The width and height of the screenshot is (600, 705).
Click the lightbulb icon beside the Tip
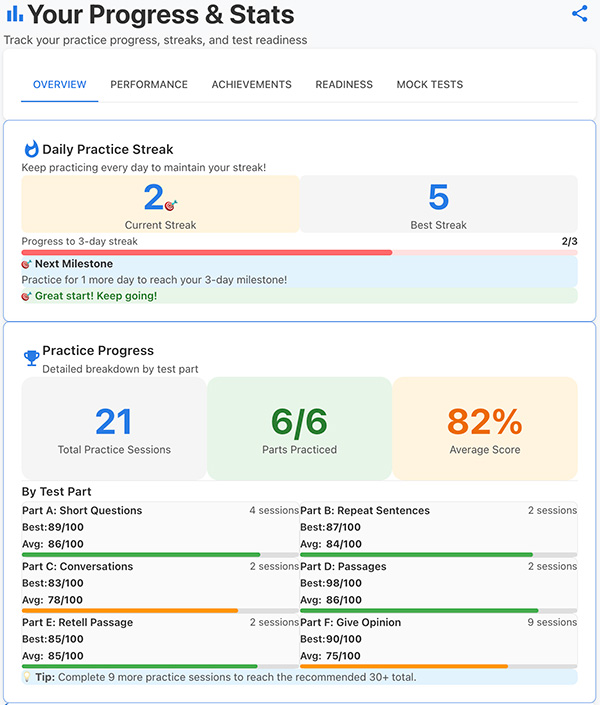[x=27, y=677]
